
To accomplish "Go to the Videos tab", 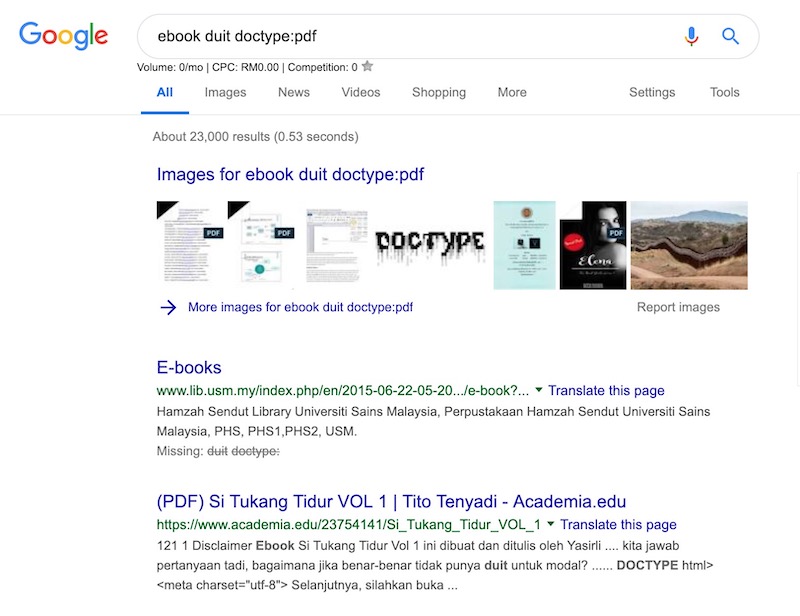I will (x=361, y=92).
